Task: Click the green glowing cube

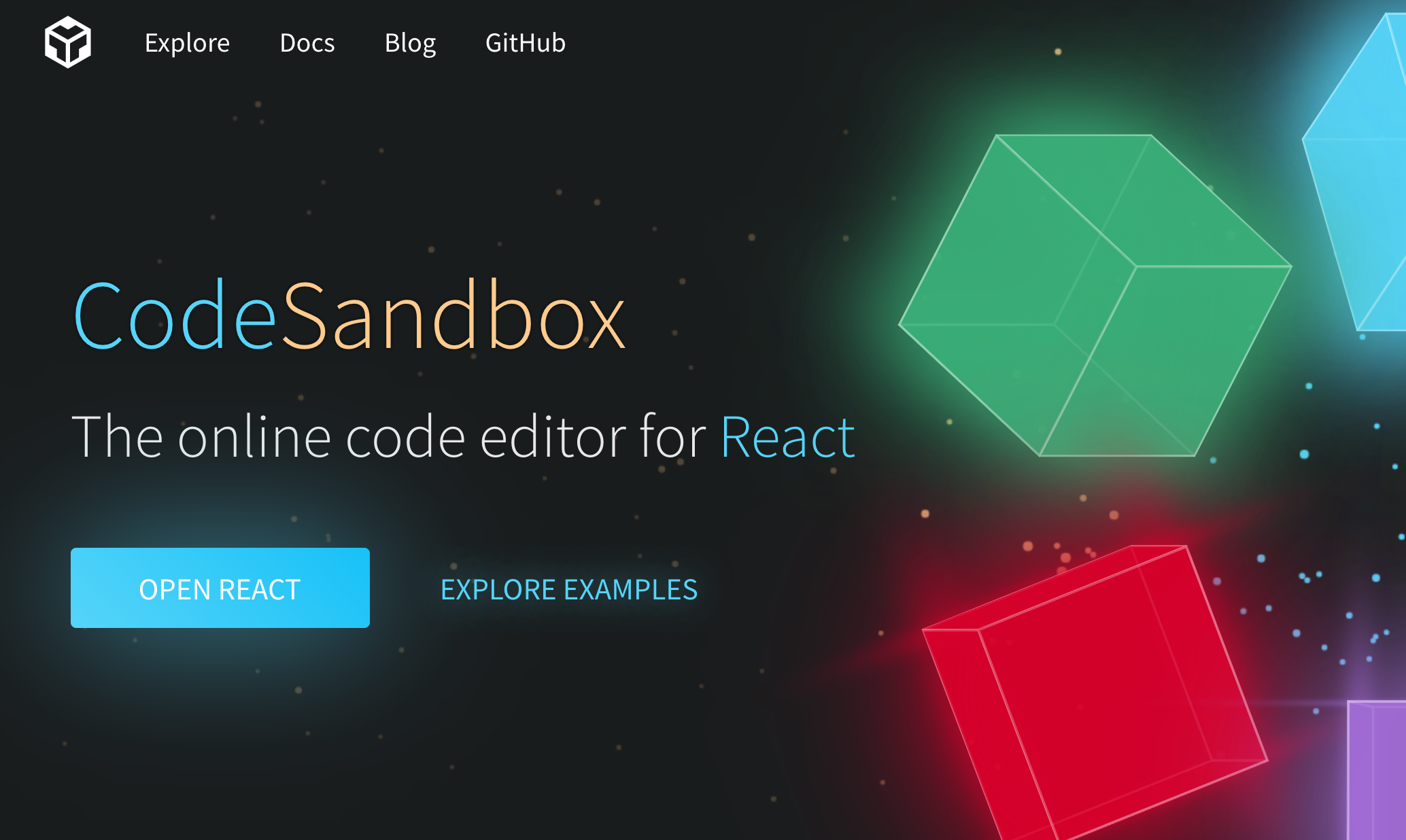Action: pyautogui.click(x=1095, y=296)
